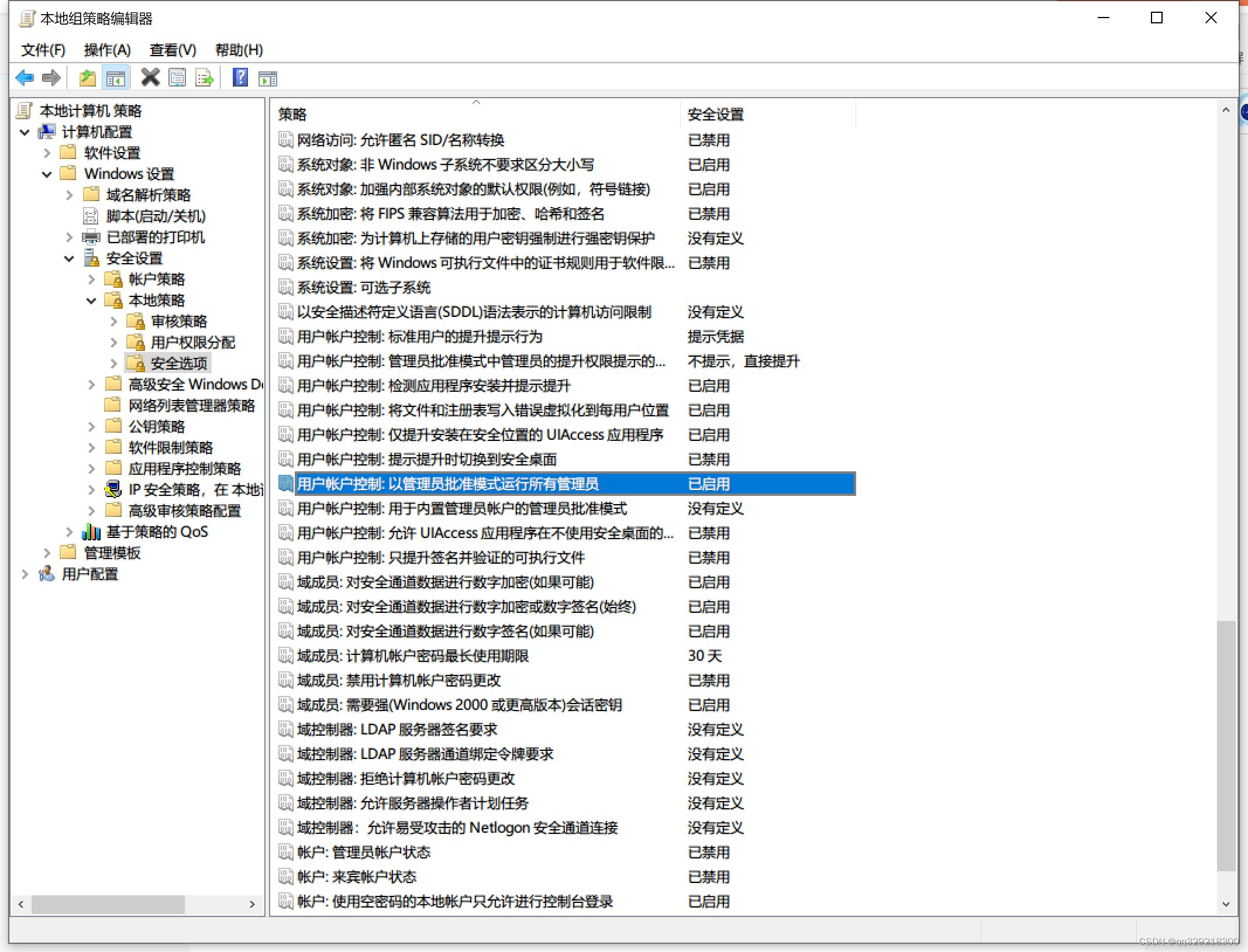Select 用户权限分配 in tree
Viewport: 1248px width, 952px height.
(x=192, y=343)
